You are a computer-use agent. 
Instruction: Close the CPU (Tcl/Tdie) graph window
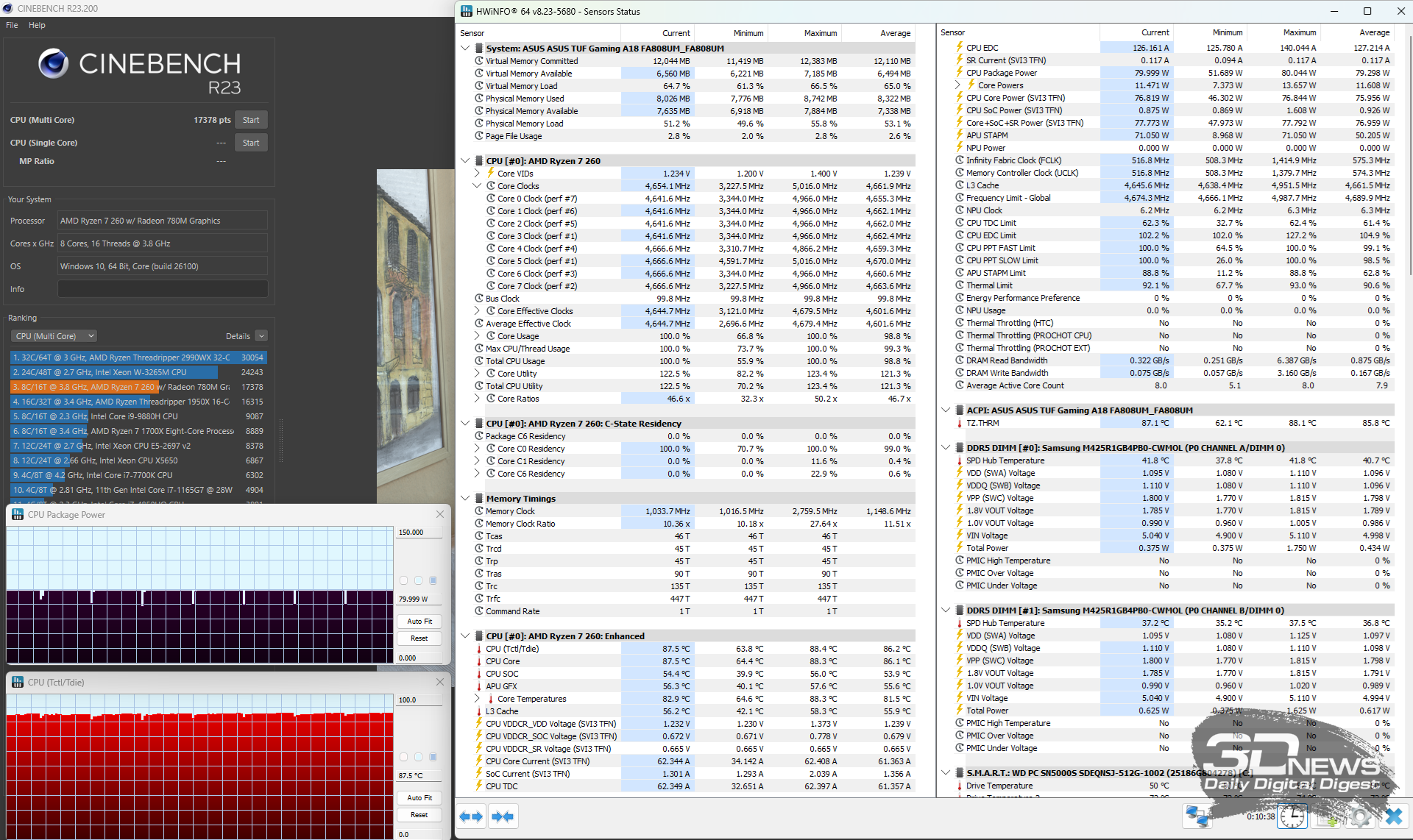coord(440,682)
